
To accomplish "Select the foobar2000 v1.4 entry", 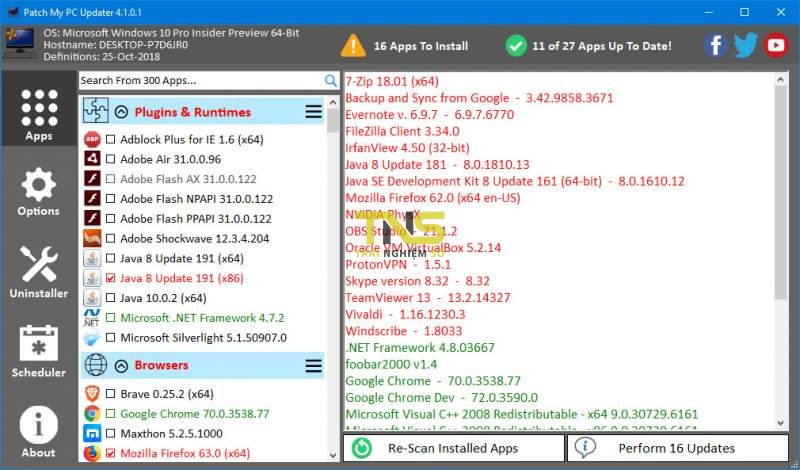I will point(391,364).
